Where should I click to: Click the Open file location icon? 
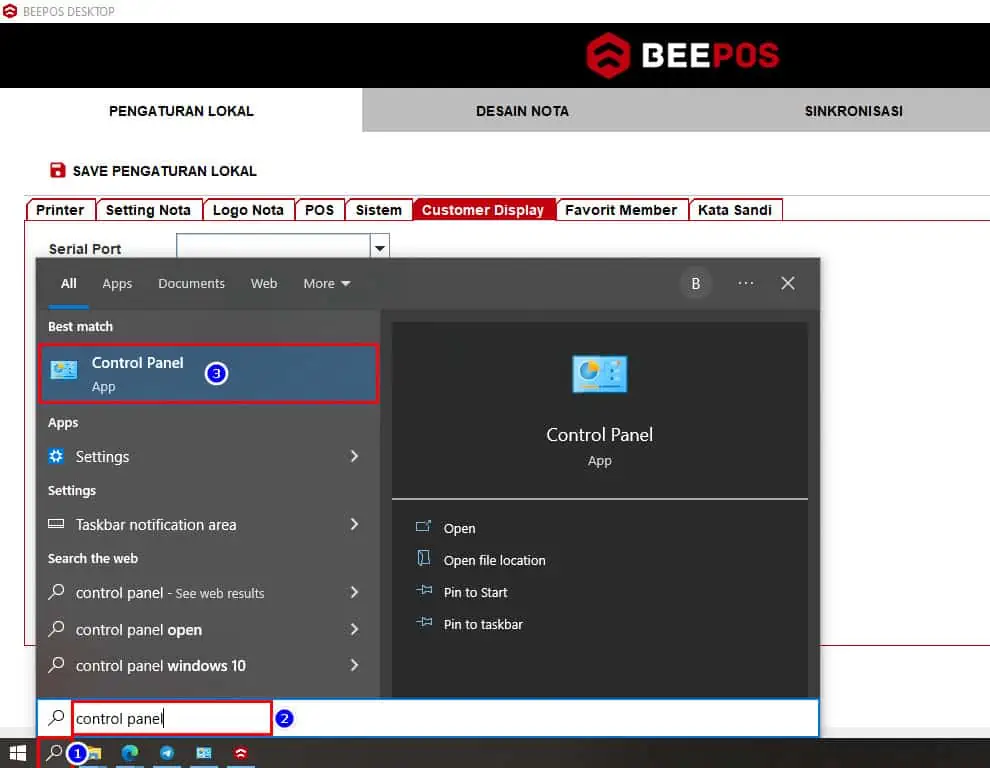click(x=424, y=558)
